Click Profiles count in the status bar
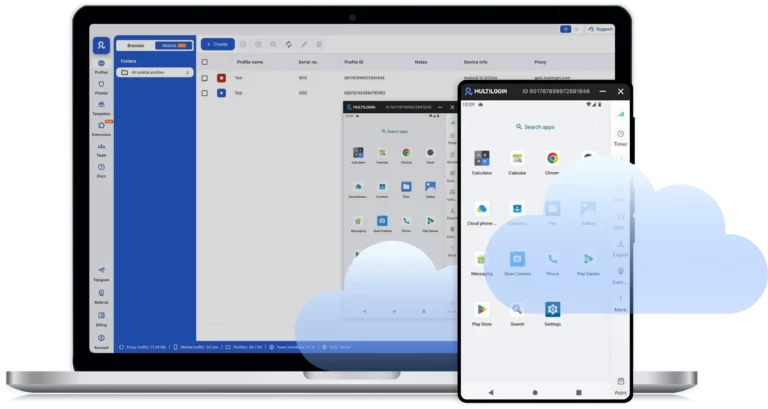The width and height of the screenshot is (768, 409). click(x=243, y=347)
